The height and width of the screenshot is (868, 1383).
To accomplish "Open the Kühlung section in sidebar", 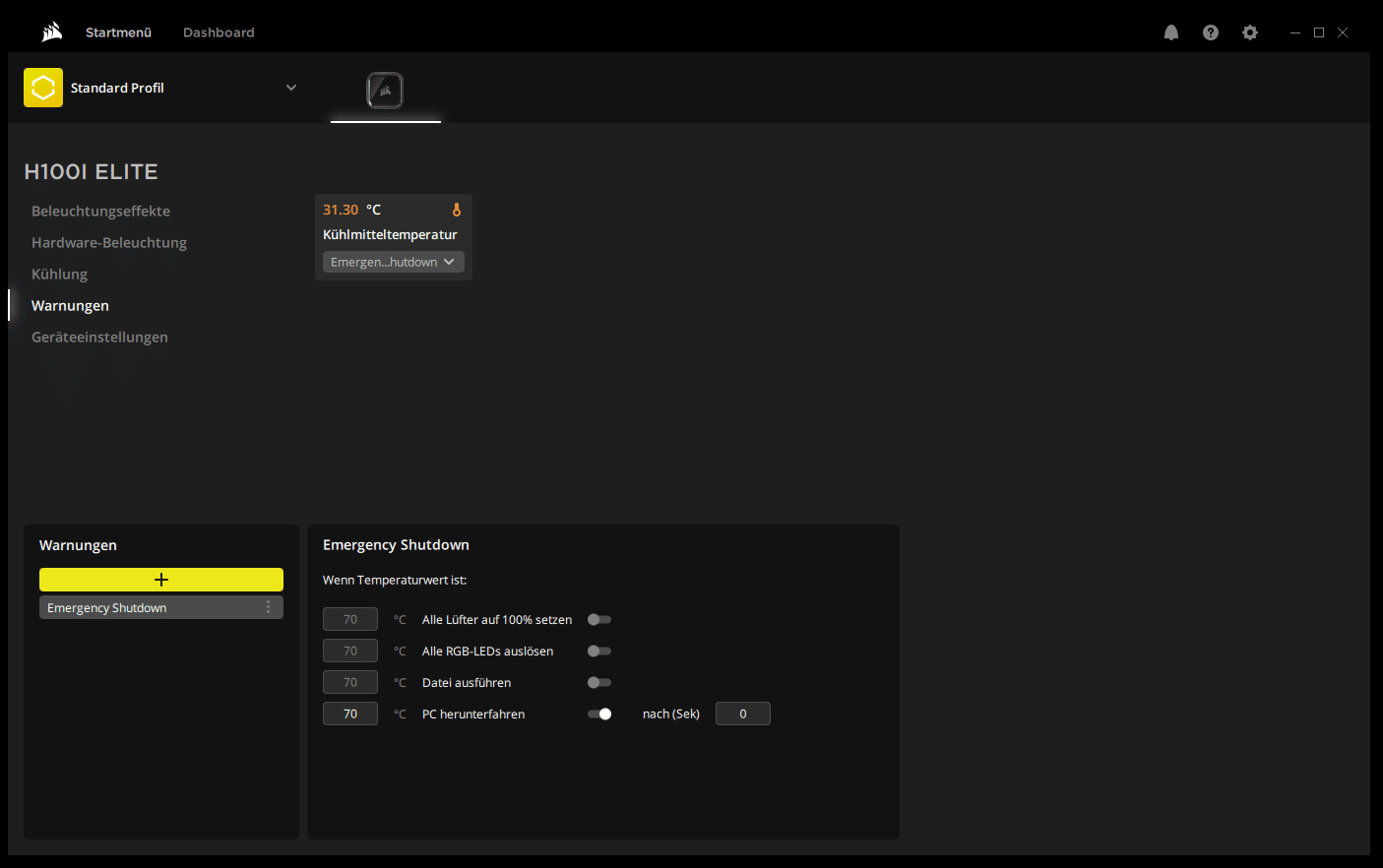I will (x=60, y=274).
